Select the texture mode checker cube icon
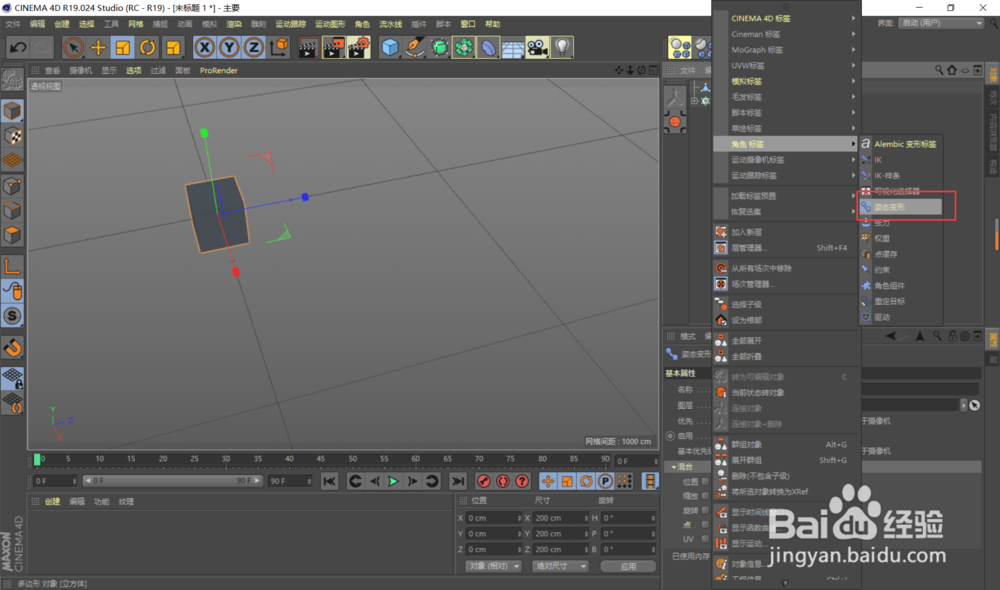Viewport: 1000px width, 590px height. pyautogui.click(x=12, y=136)
